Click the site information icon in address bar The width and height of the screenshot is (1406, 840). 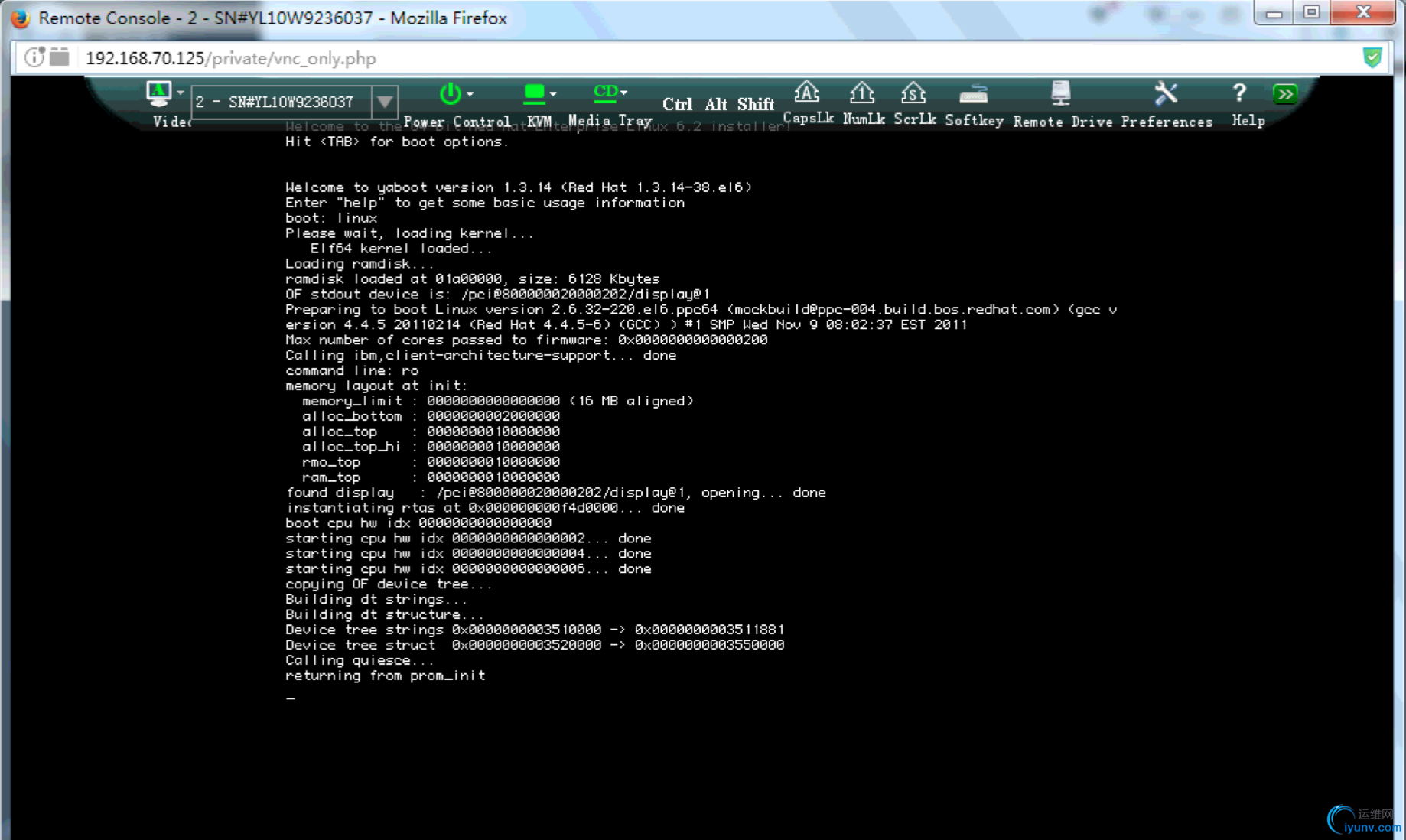(35, 57)
